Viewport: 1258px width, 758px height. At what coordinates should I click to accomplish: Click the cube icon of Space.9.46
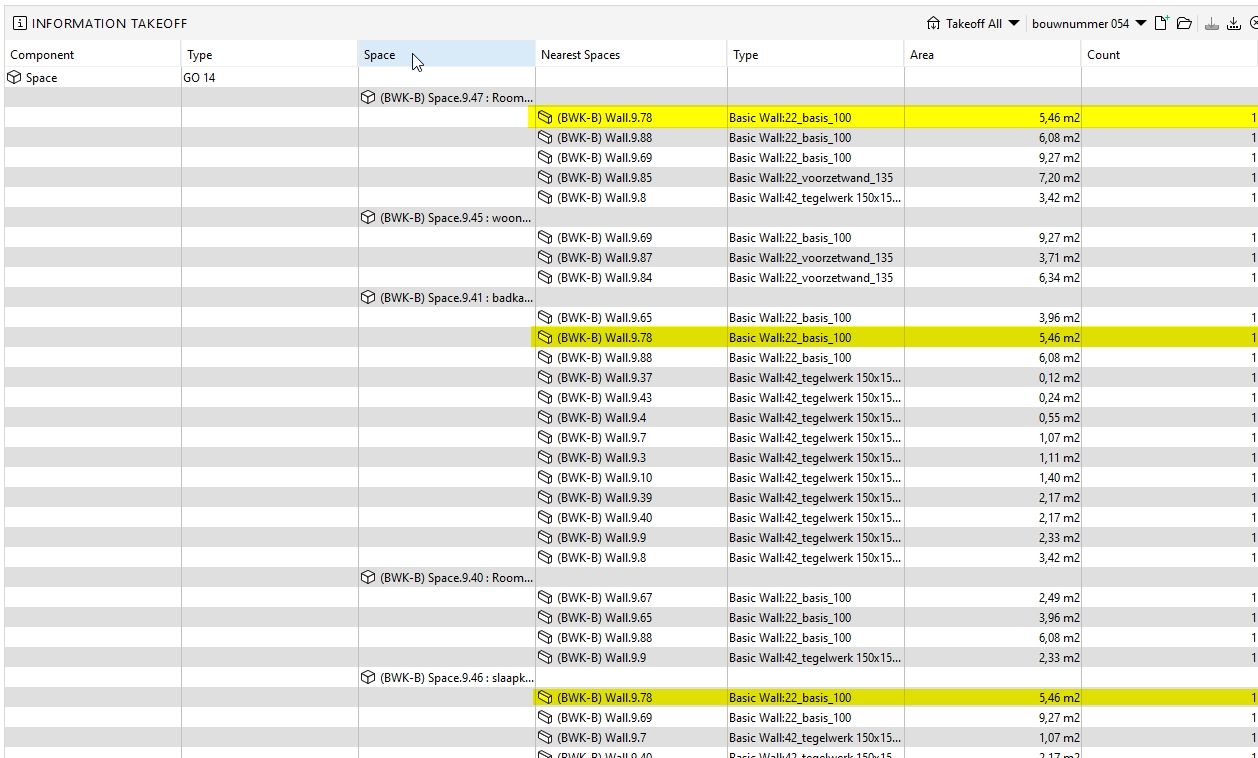(x=368, y=677)
